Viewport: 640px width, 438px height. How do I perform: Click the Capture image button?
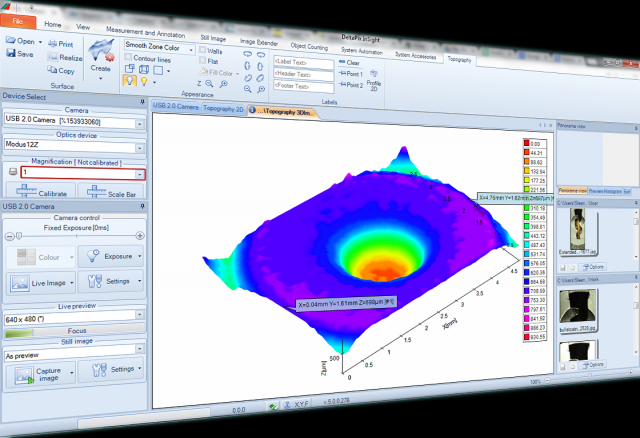click(x=41, y=374)
